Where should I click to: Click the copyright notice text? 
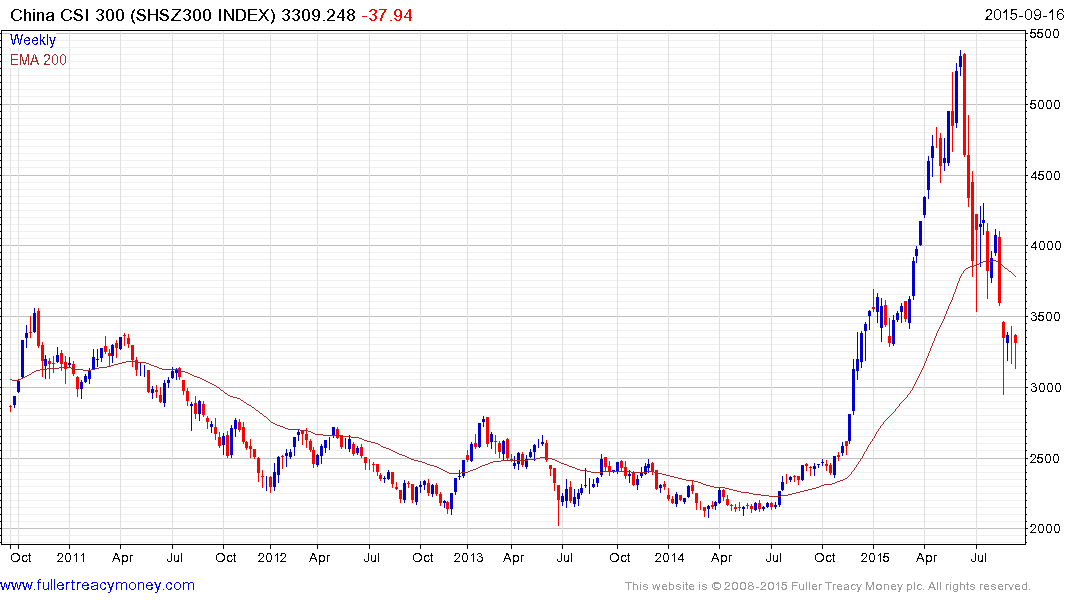[828, 586]
